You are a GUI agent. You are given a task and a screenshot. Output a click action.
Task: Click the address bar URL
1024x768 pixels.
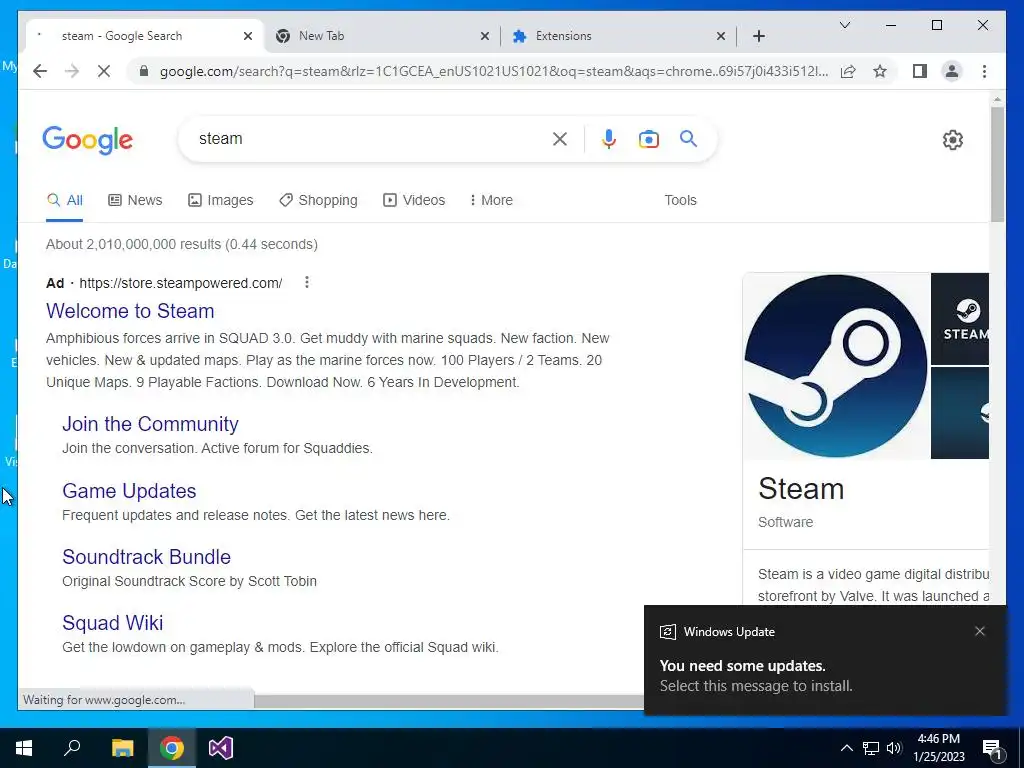[494, 71]
